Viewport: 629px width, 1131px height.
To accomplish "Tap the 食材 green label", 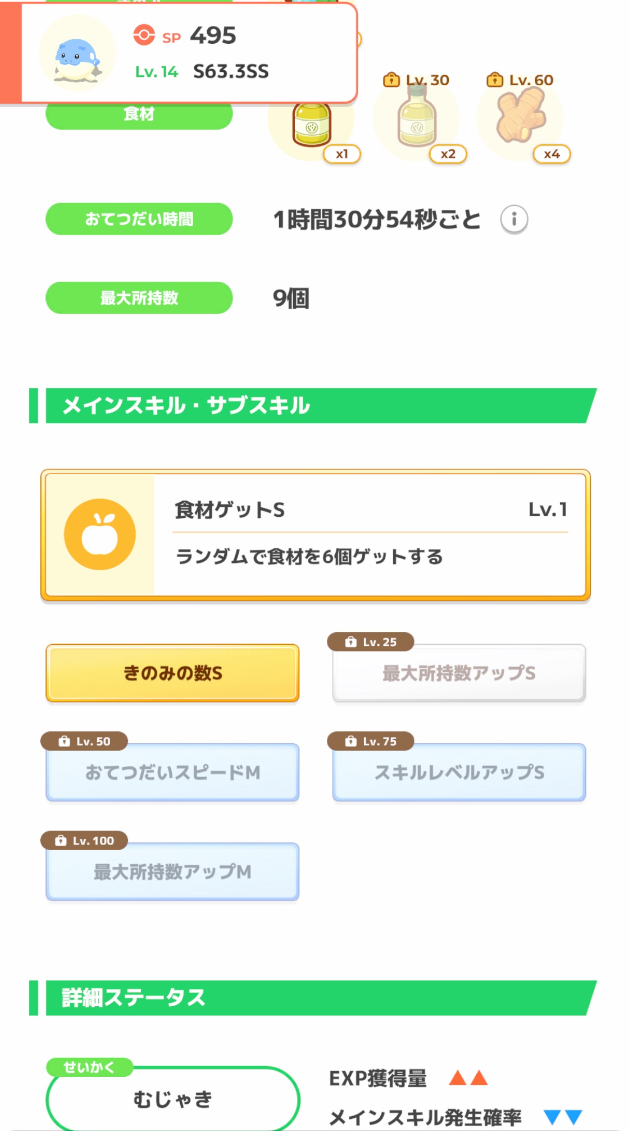I will (139, 115).
